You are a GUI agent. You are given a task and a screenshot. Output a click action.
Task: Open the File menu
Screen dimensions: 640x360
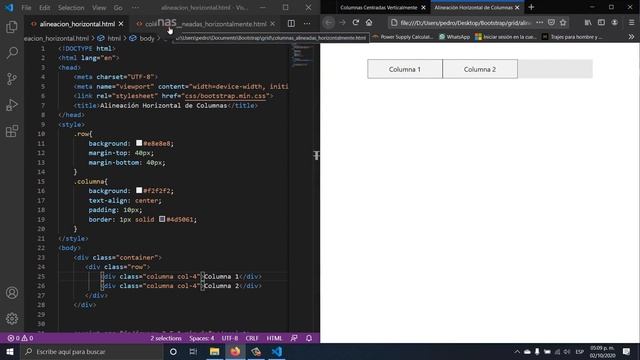(x=26, y=8)
